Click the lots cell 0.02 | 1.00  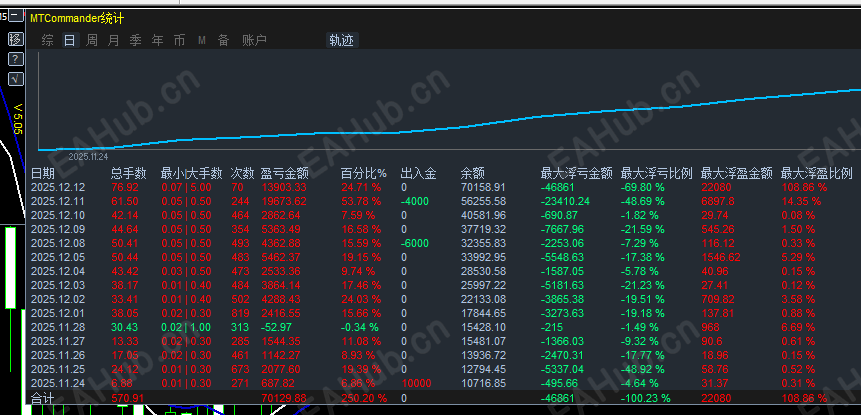pos(186,327)
